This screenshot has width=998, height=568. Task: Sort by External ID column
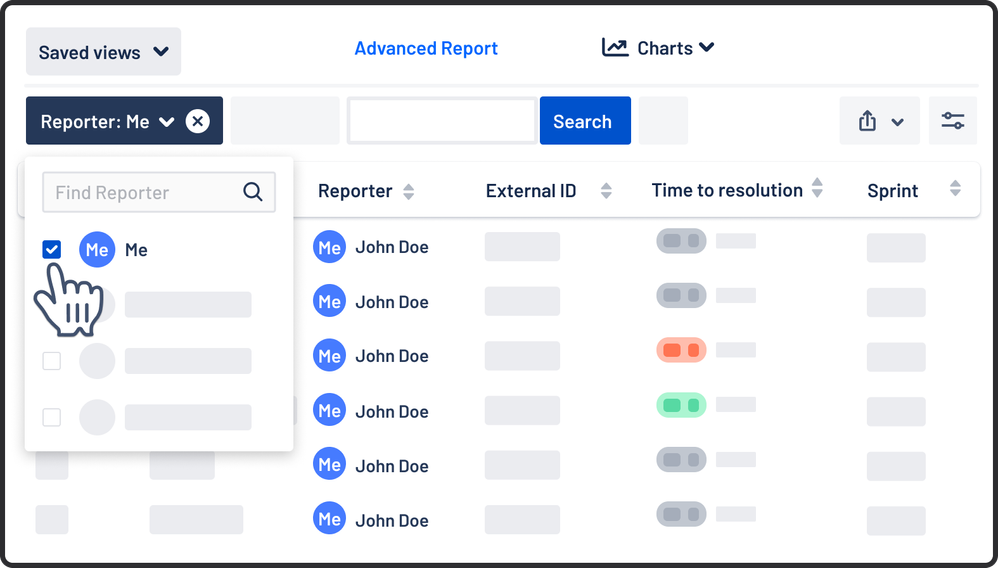tap(607, 191)
